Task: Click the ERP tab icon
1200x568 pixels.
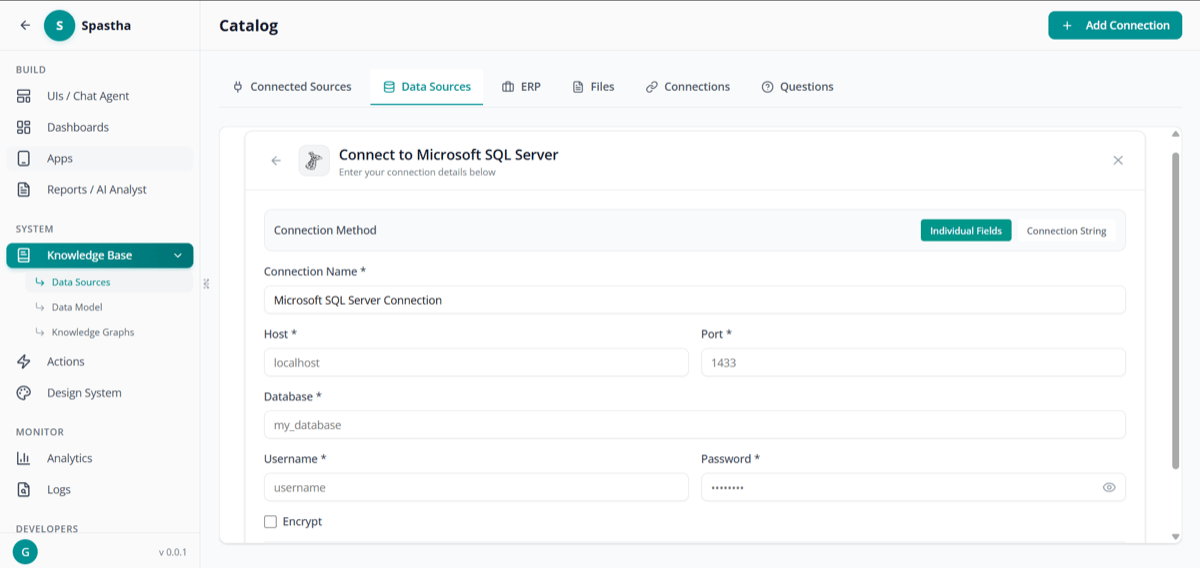Action: [508, 87]
